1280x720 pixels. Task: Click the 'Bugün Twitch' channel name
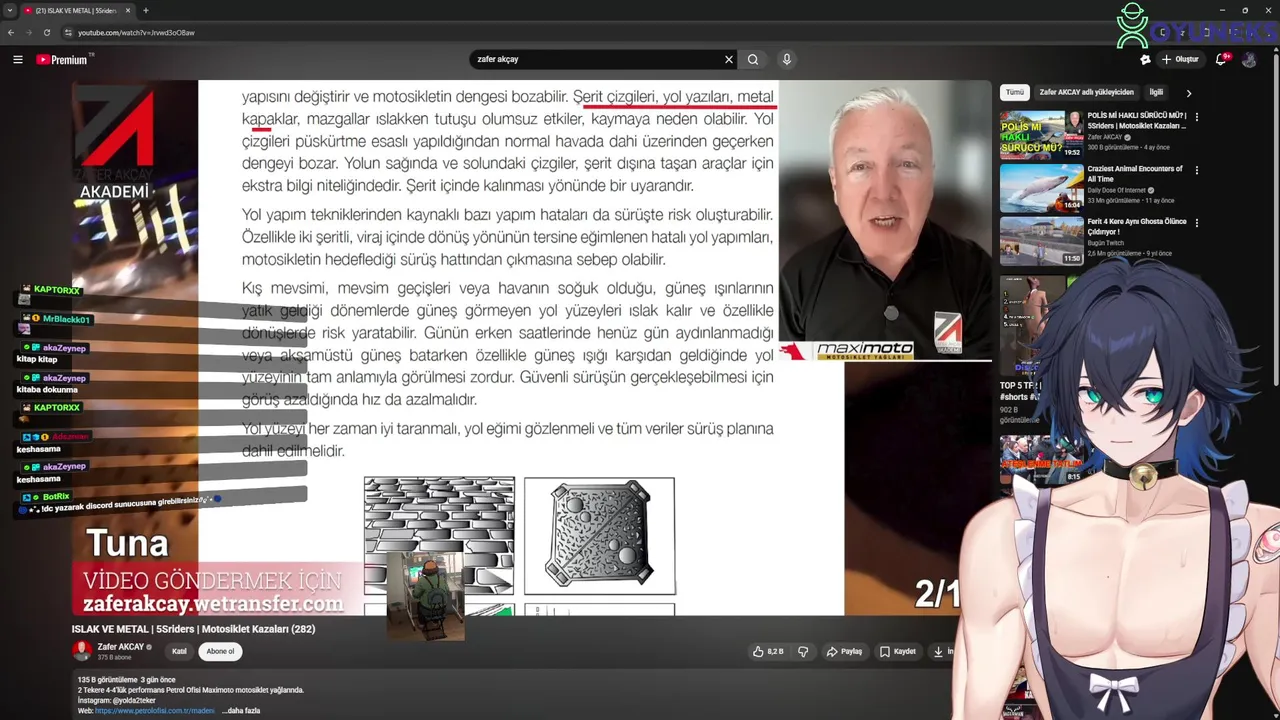pyautogui.click(x=1105, y=243)
